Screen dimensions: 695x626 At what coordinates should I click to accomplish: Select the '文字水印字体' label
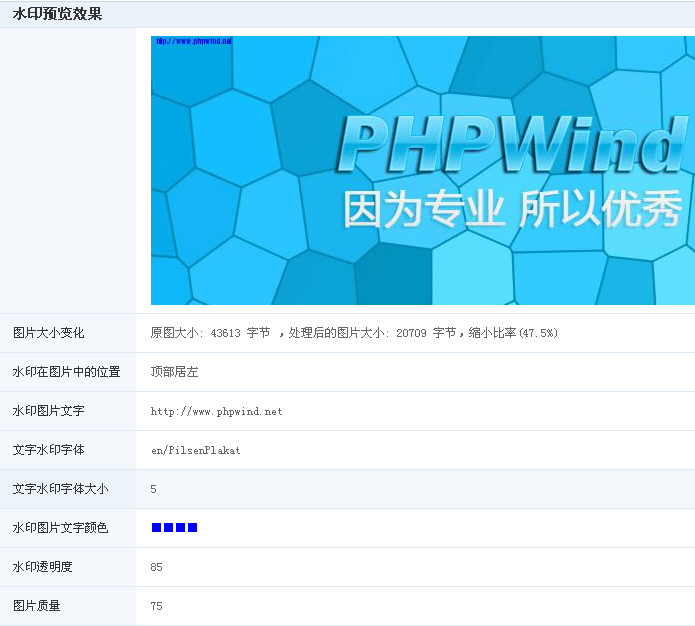click(x=48, y=450)
